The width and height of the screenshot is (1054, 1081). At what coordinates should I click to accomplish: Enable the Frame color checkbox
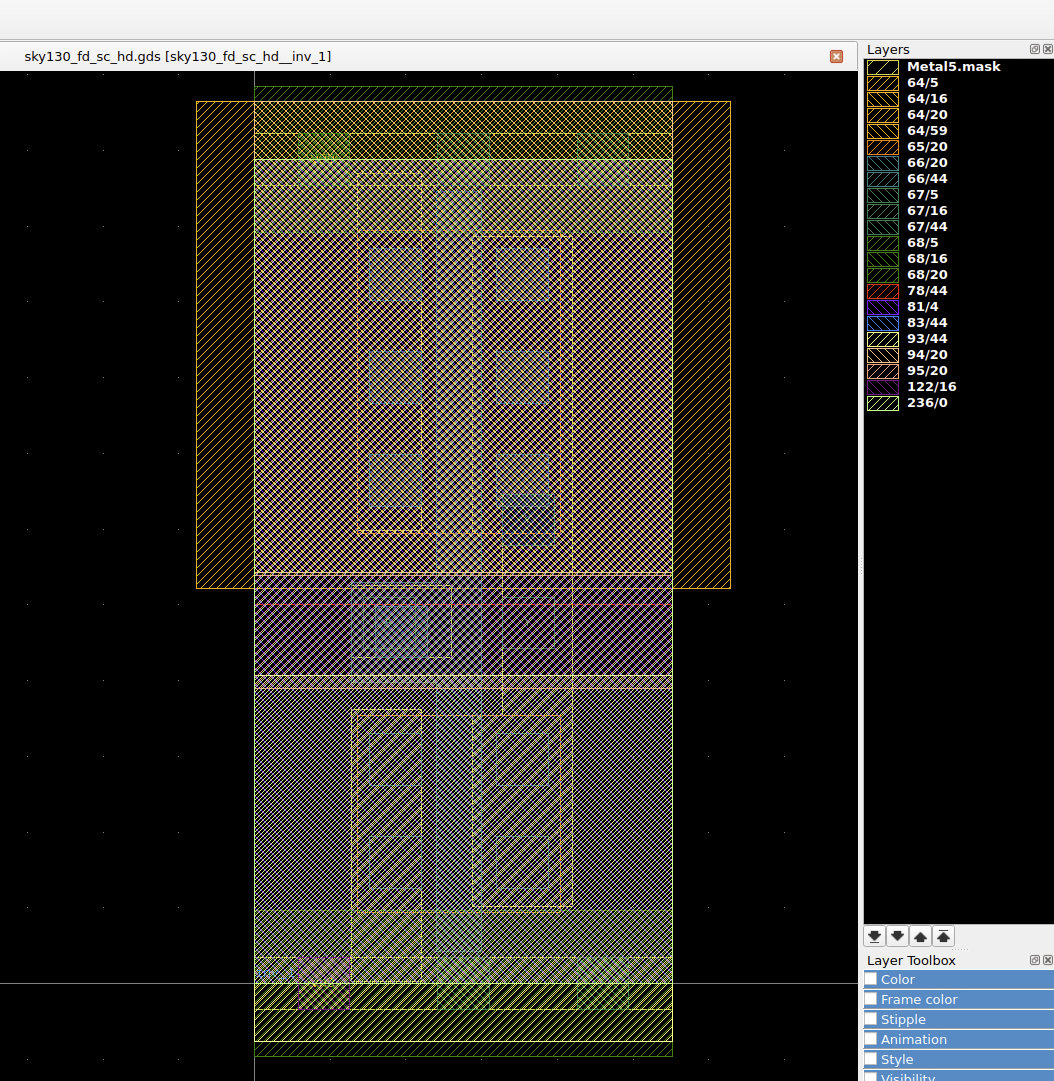point(871,1000)
